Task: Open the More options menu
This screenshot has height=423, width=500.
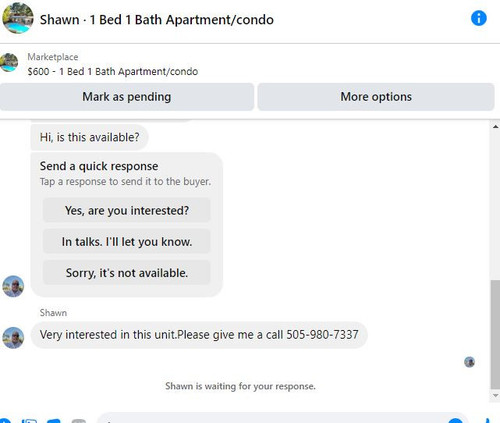Action: point(376,97)
